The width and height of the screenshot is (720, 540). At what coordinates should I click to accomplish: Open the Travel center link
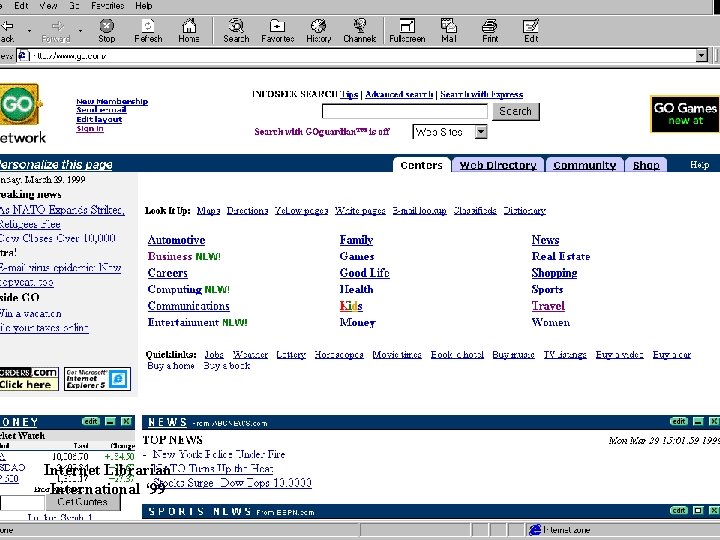coord(548,306)
